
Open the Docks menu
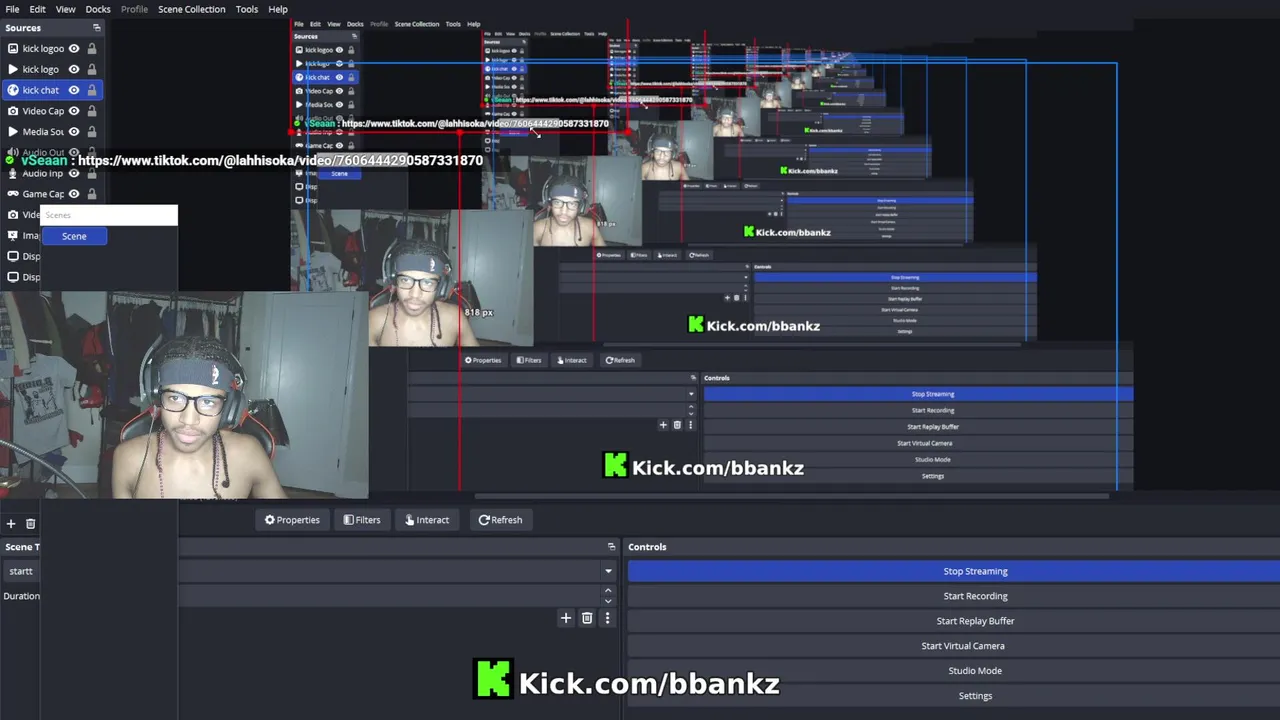point(98,9)
